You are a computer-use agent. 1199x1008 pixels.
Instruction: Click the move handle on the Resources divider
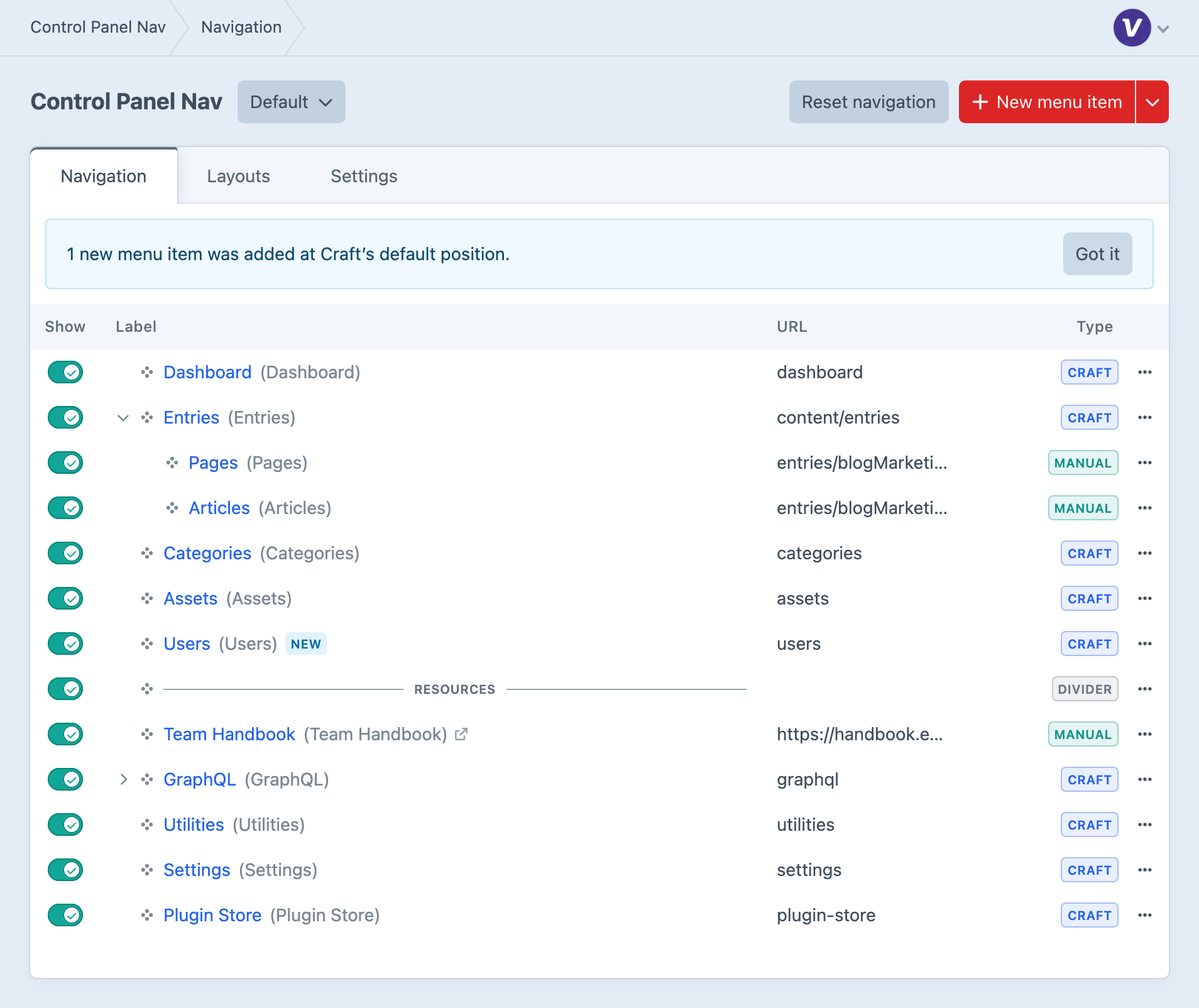tap(147, 689)
